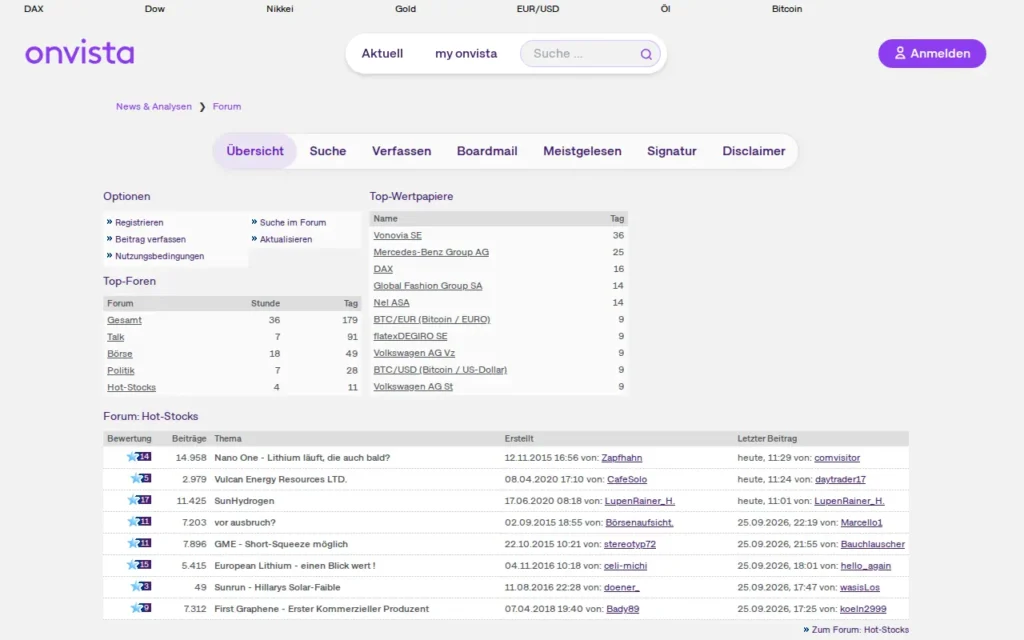
Task: Select EUR/USD in the top ticker bar
Action: pyautogui.click(x=537, y=8)
